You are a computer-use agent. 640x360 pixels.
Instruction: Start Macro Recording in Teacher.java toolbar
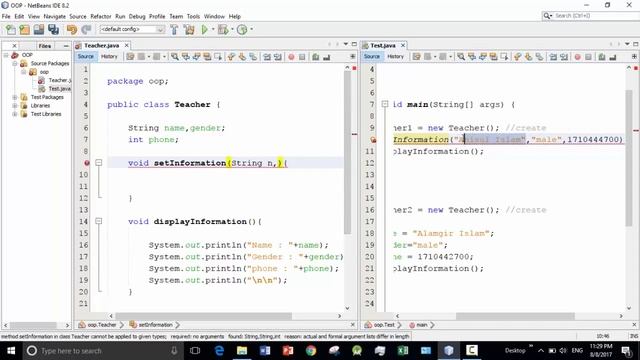tap(291, 57)
